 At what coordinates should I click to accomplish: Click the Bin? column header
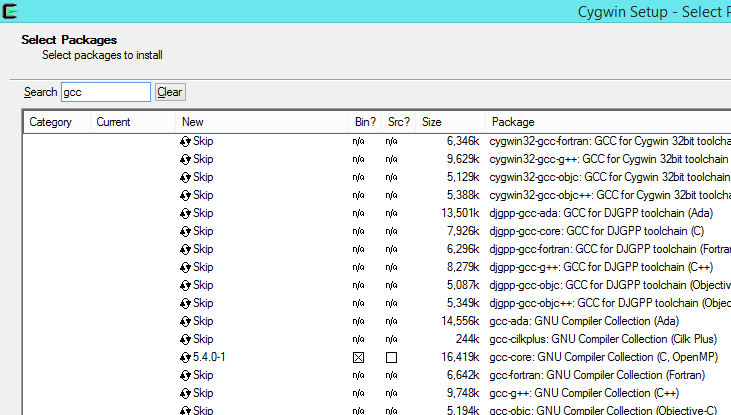[x=365, y=122]
